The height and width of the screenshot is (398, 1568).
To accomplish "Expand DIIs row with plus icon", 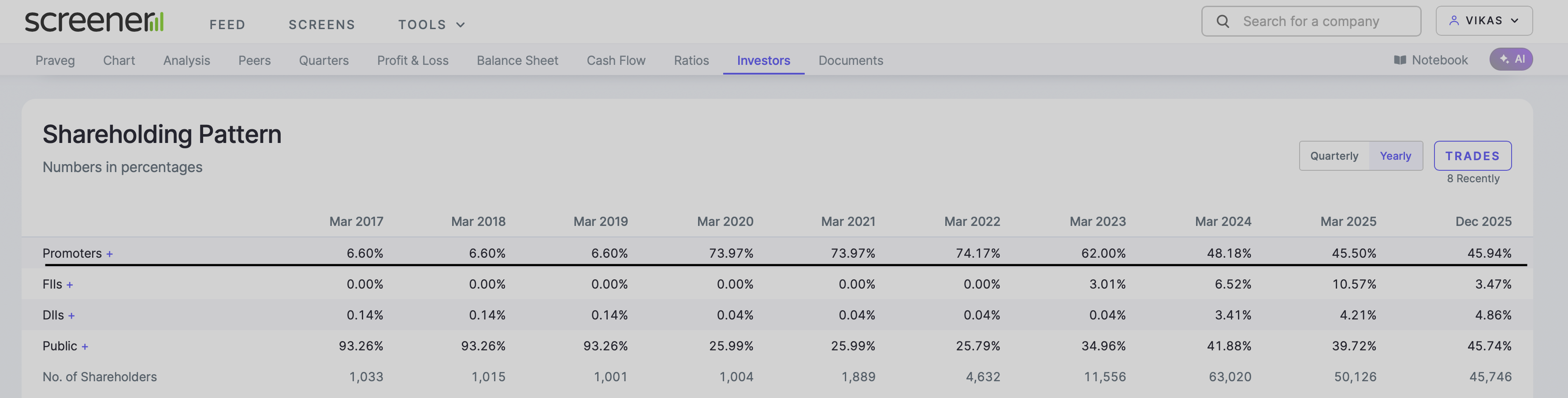I will point(71,316).
